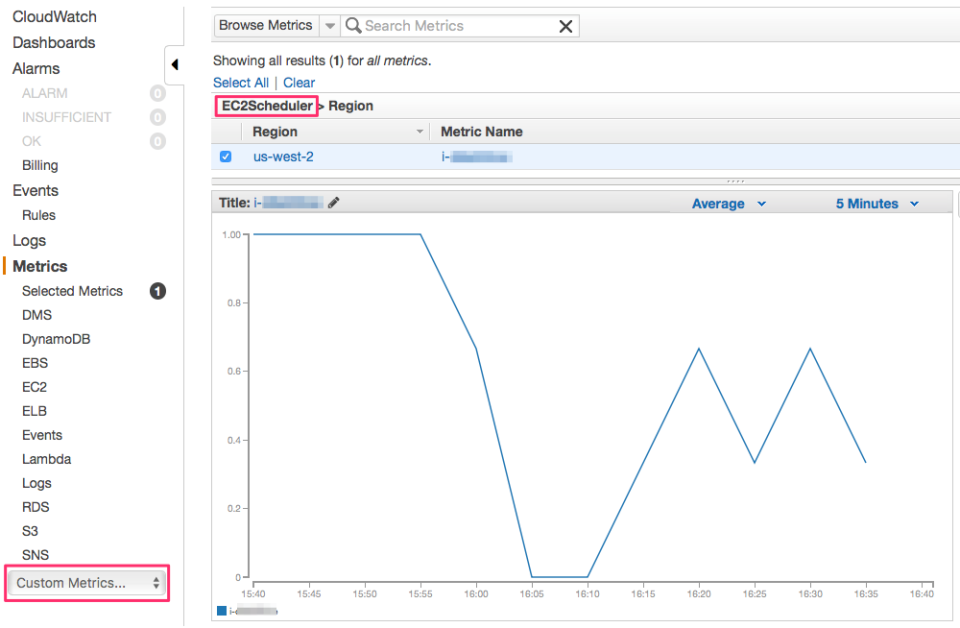
Task: Click the Select All link
Action: [x=240, y=82]
